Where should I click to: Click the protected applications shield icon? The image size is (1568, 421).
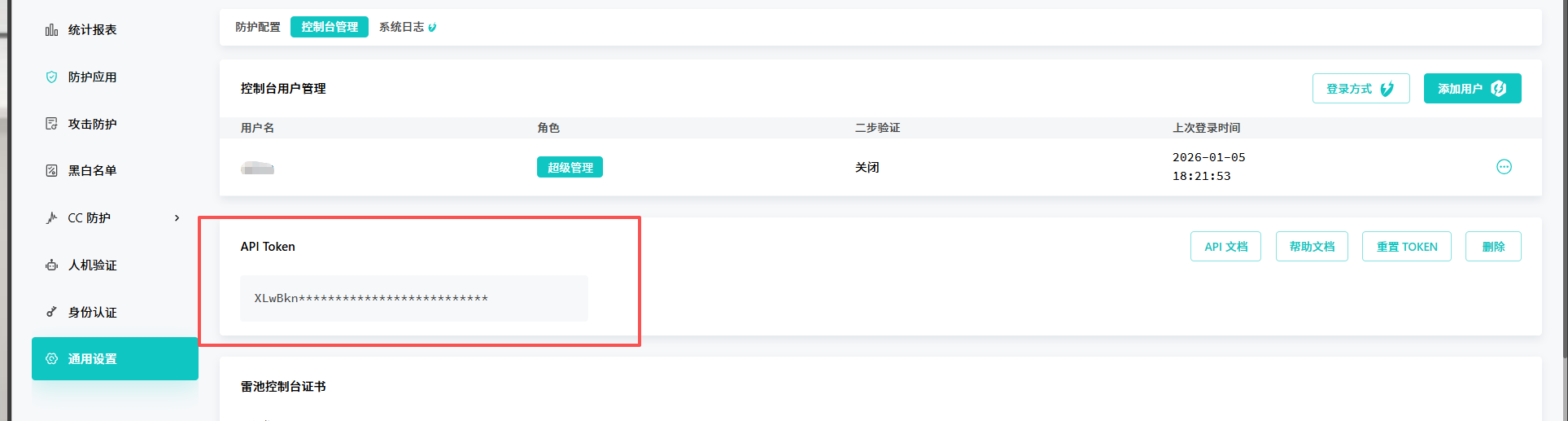[x=51, y=77]
